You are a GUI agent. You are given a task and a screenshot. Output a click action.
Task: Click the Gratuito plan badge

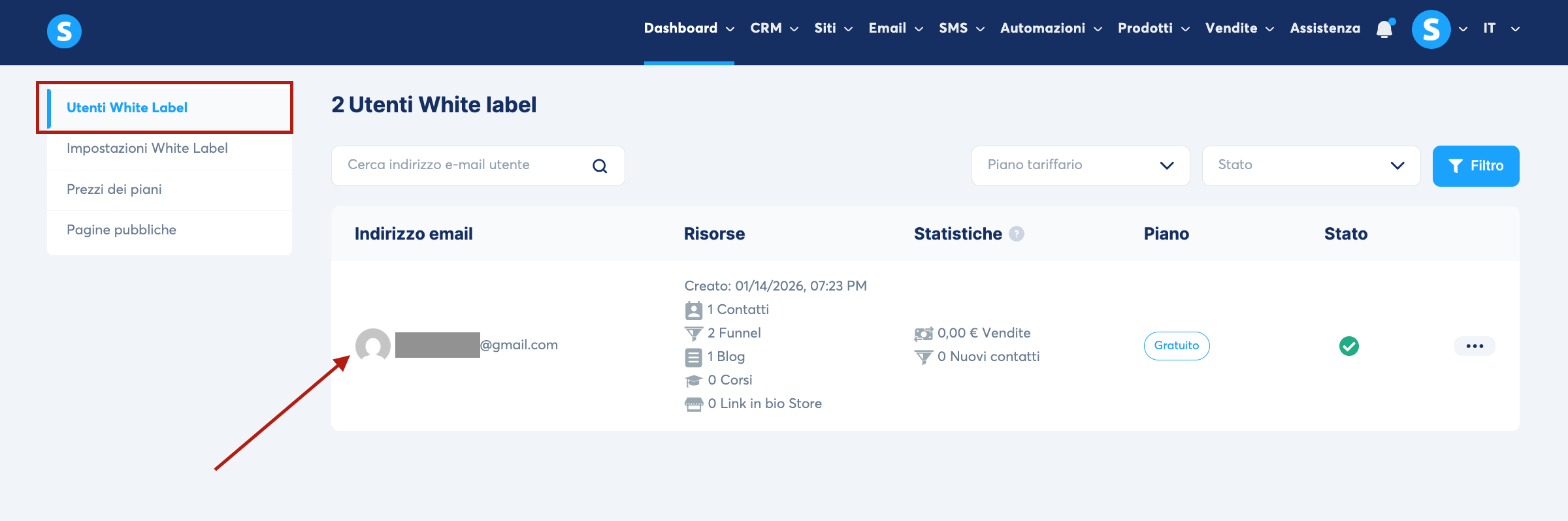pyautogui.click(x=1177, y=346)
